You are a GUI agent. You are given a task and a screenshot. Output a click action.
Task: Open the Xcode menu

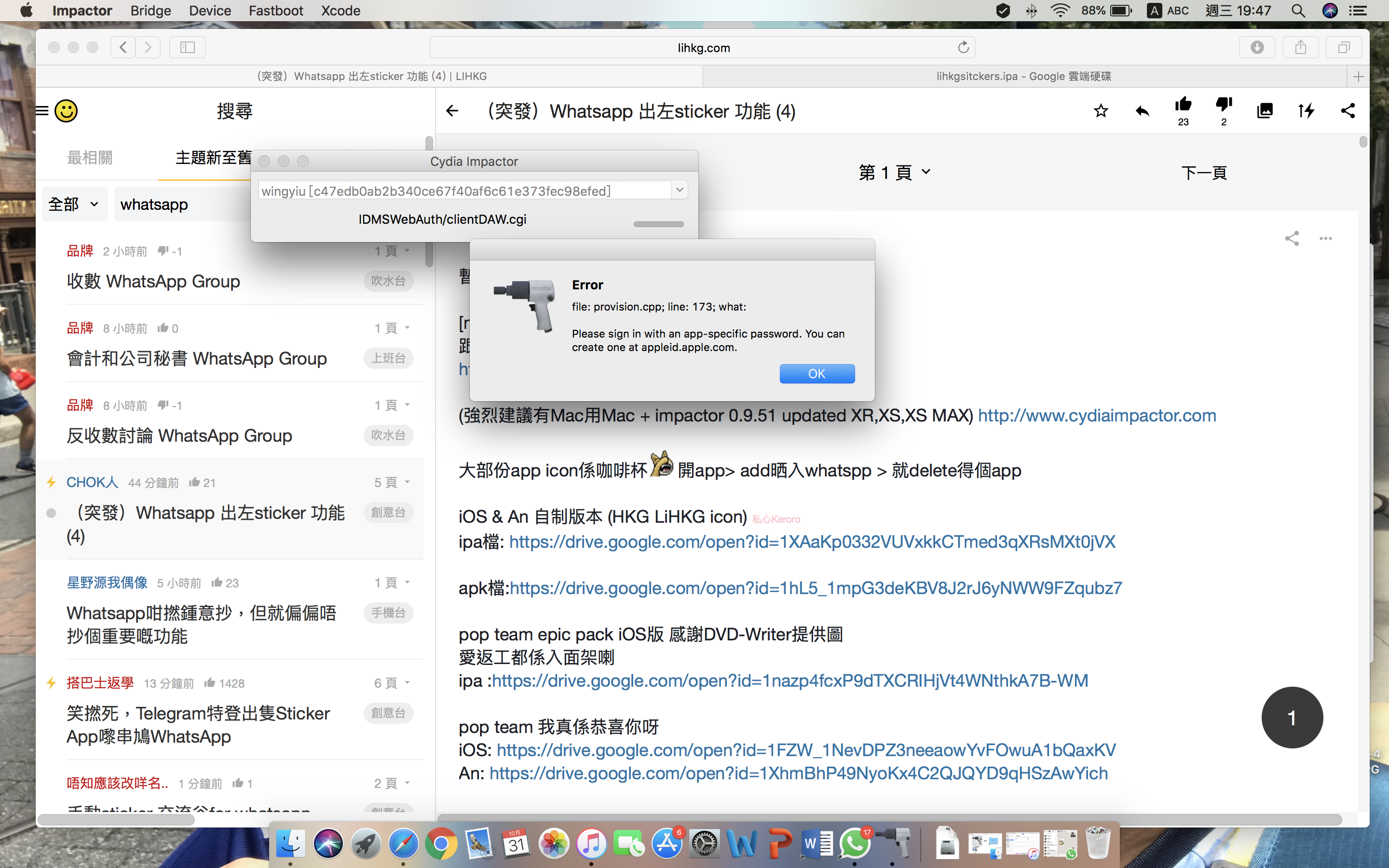(x=340, y=10)
